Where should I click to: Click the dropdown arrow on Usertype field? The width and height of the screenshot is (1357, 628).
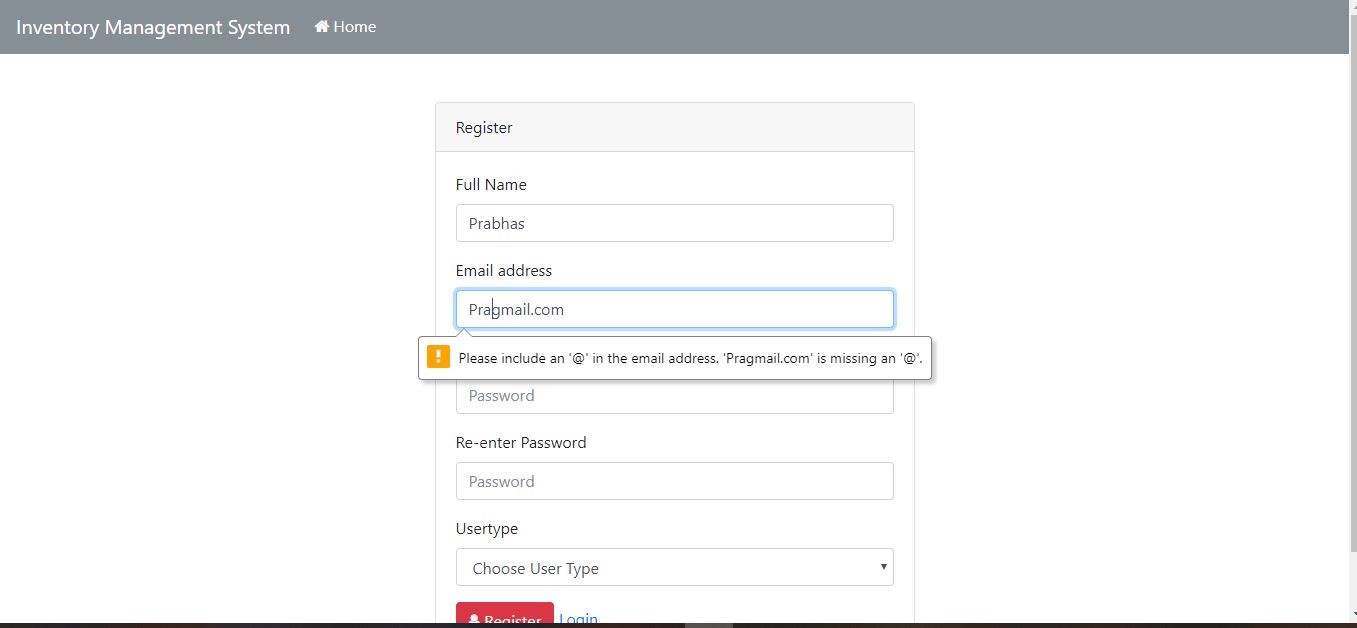883,567
